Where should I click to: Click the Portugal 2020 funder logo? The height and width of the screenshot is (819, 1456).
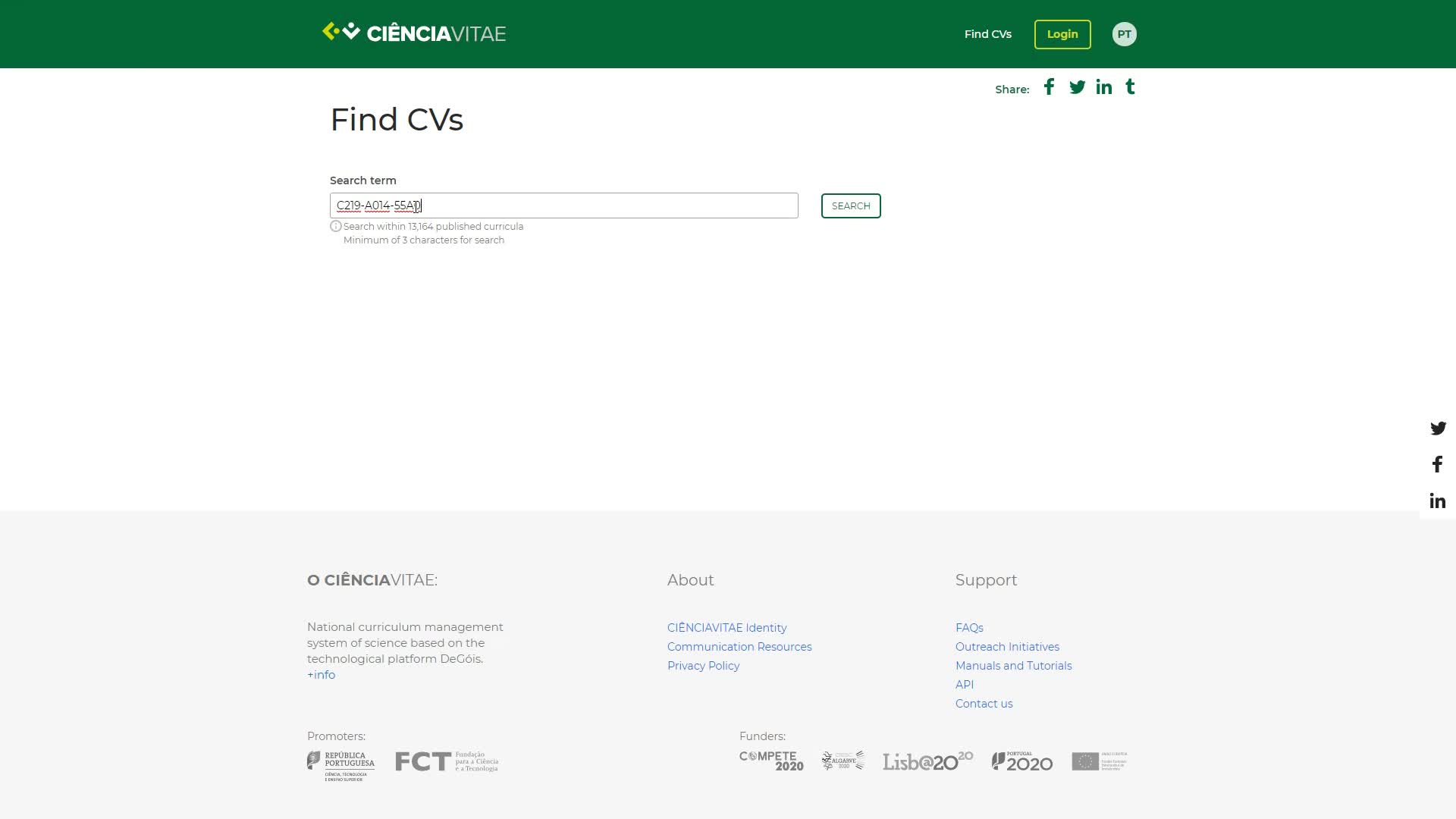pos(1021,761)
